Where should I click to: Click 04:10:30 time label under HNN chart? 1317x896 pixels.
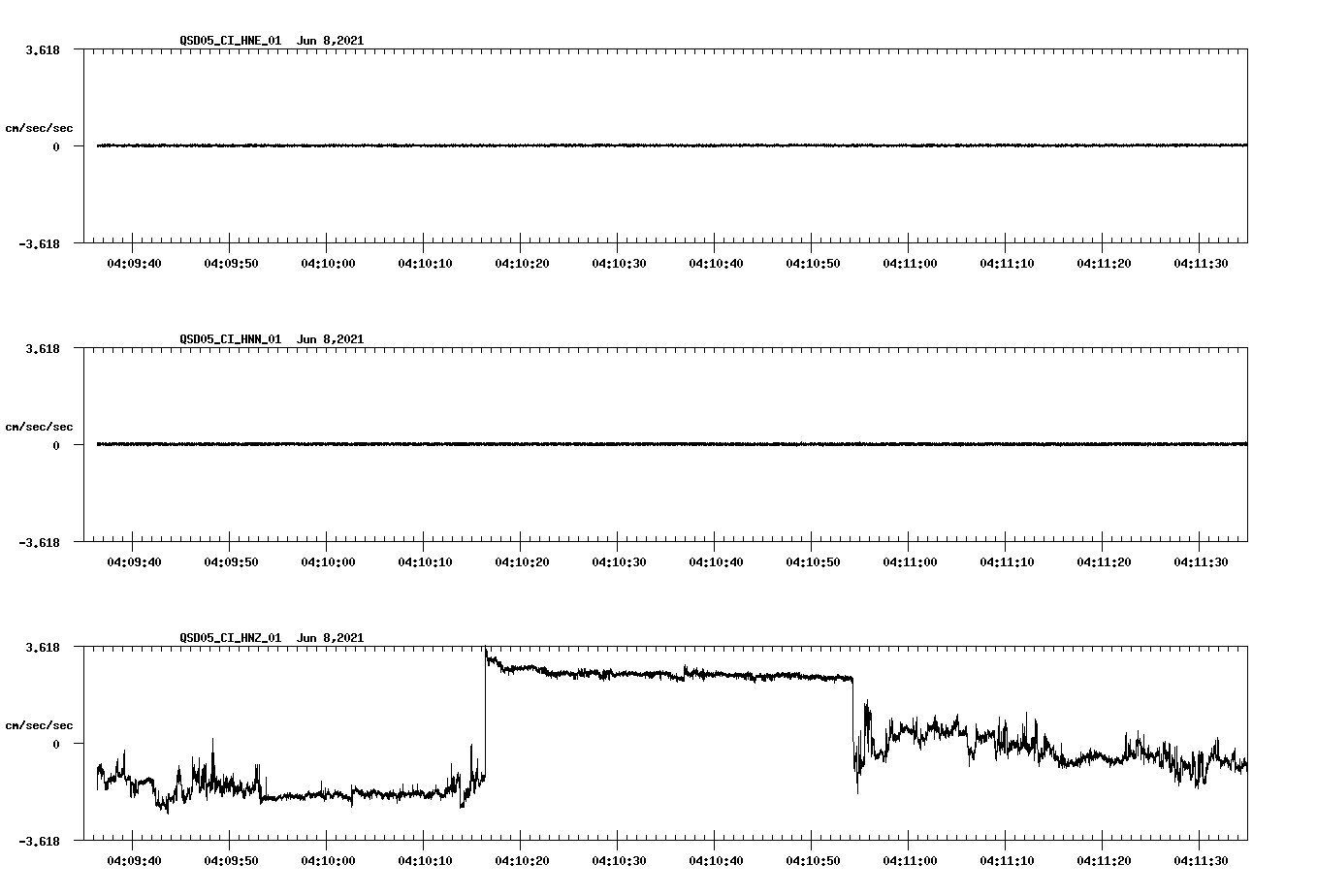pos(619,562)
